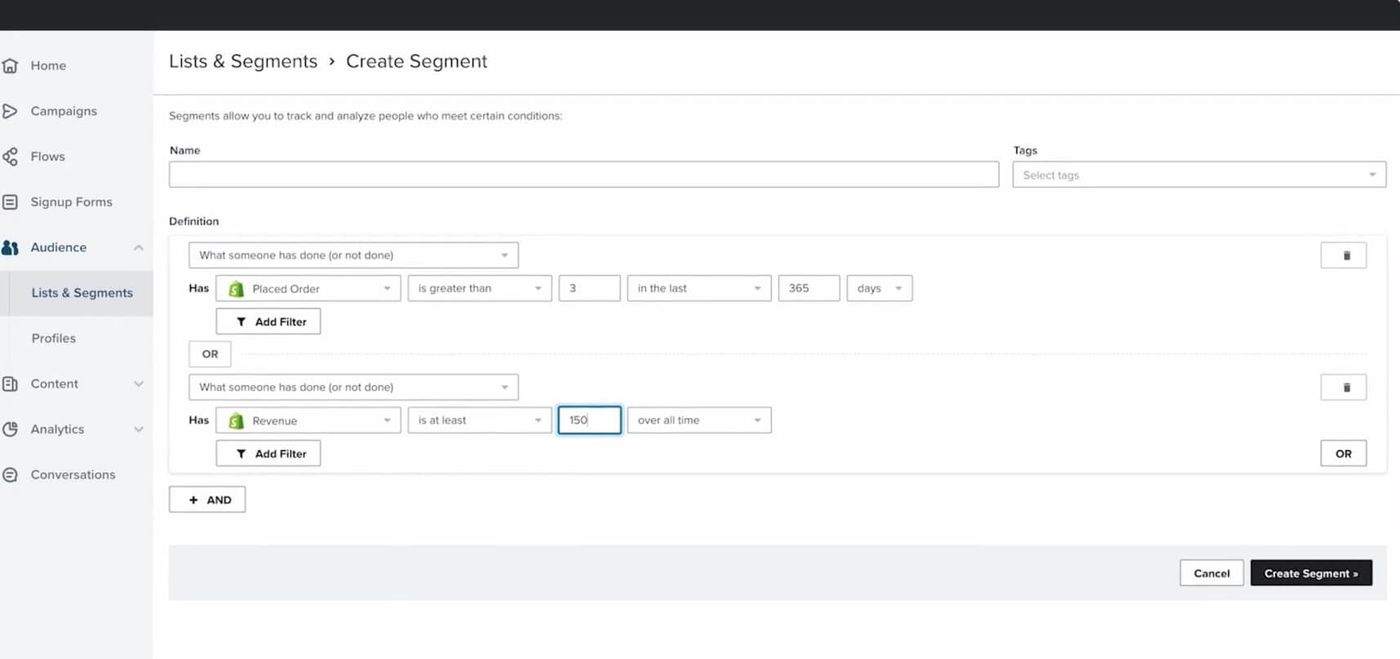Image resolution: width=1400 pixels, height=659 pixels.
Task: Click the Cancel button
Action: coord(1211,573)
